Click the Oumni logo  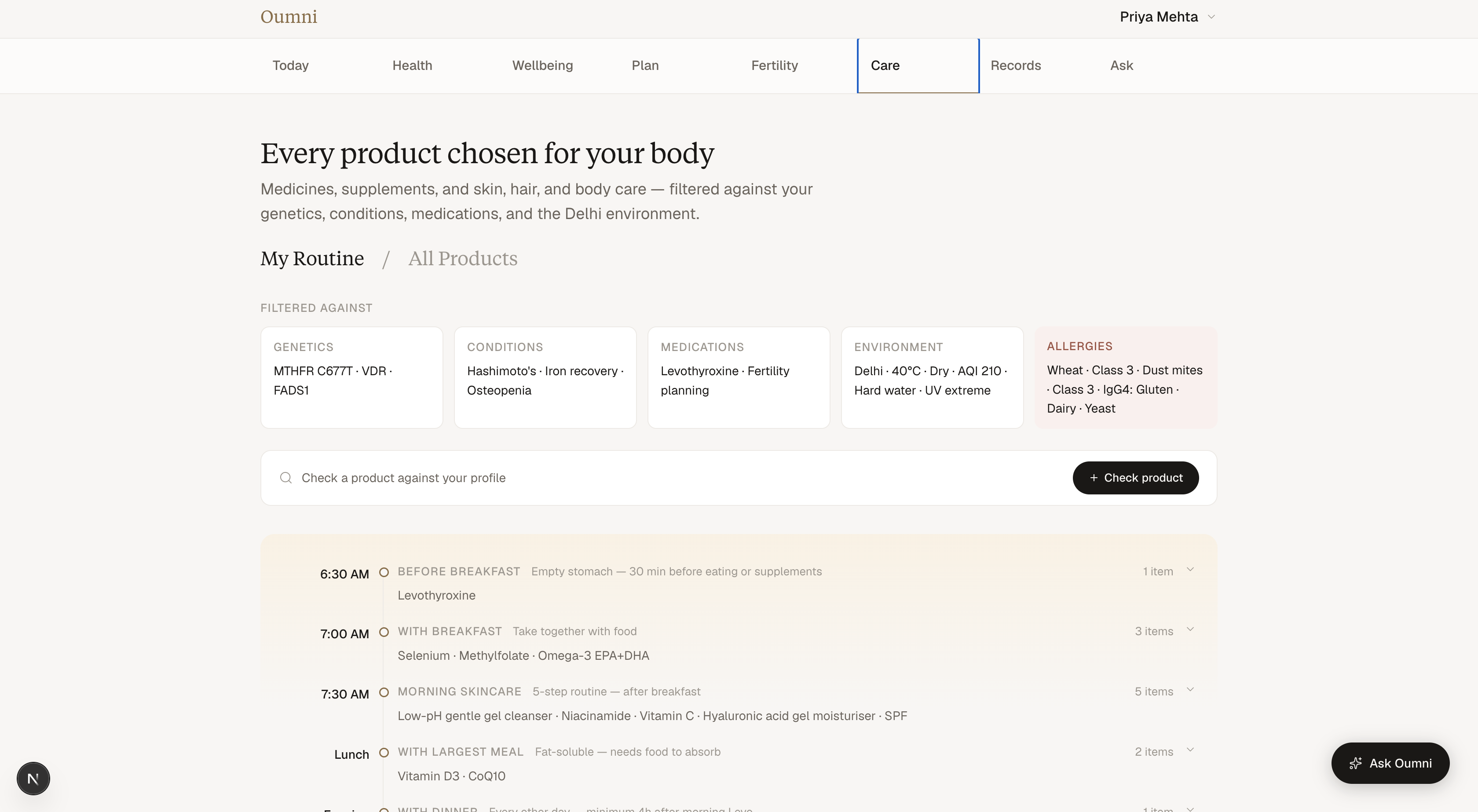click(x=289, y=17)
